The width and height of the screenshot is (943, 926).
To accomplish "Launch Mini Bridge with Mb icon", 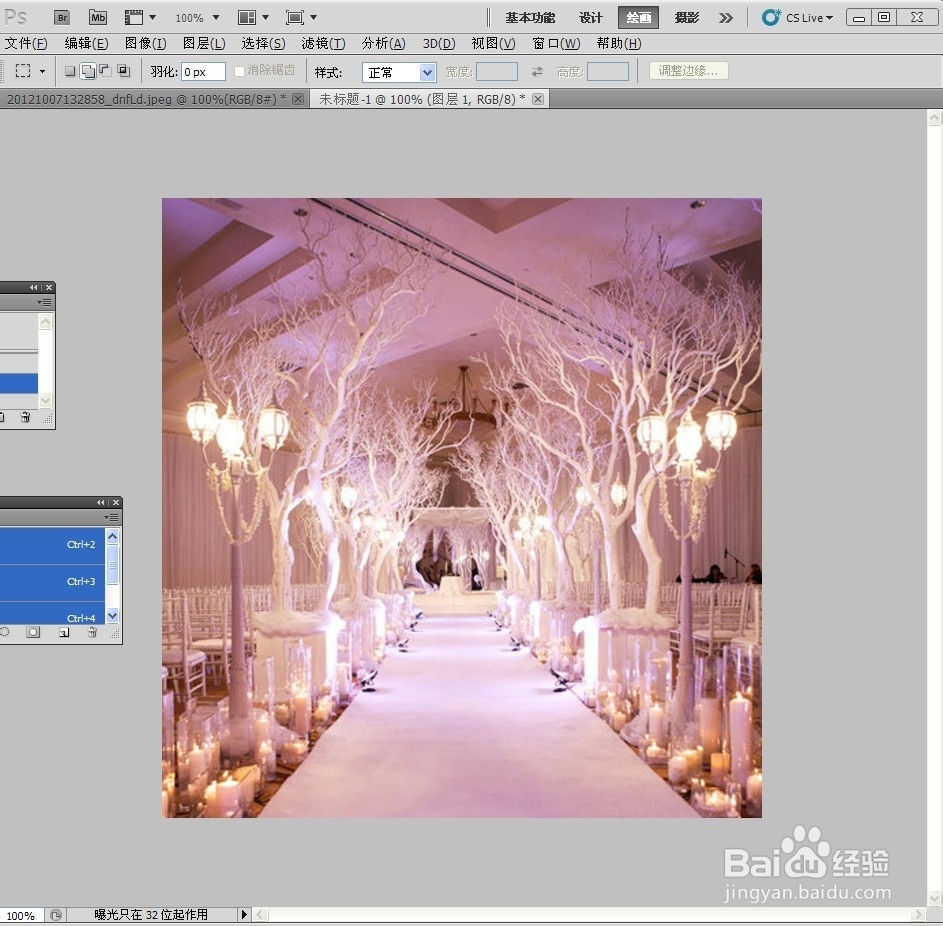I will (97, 17).
